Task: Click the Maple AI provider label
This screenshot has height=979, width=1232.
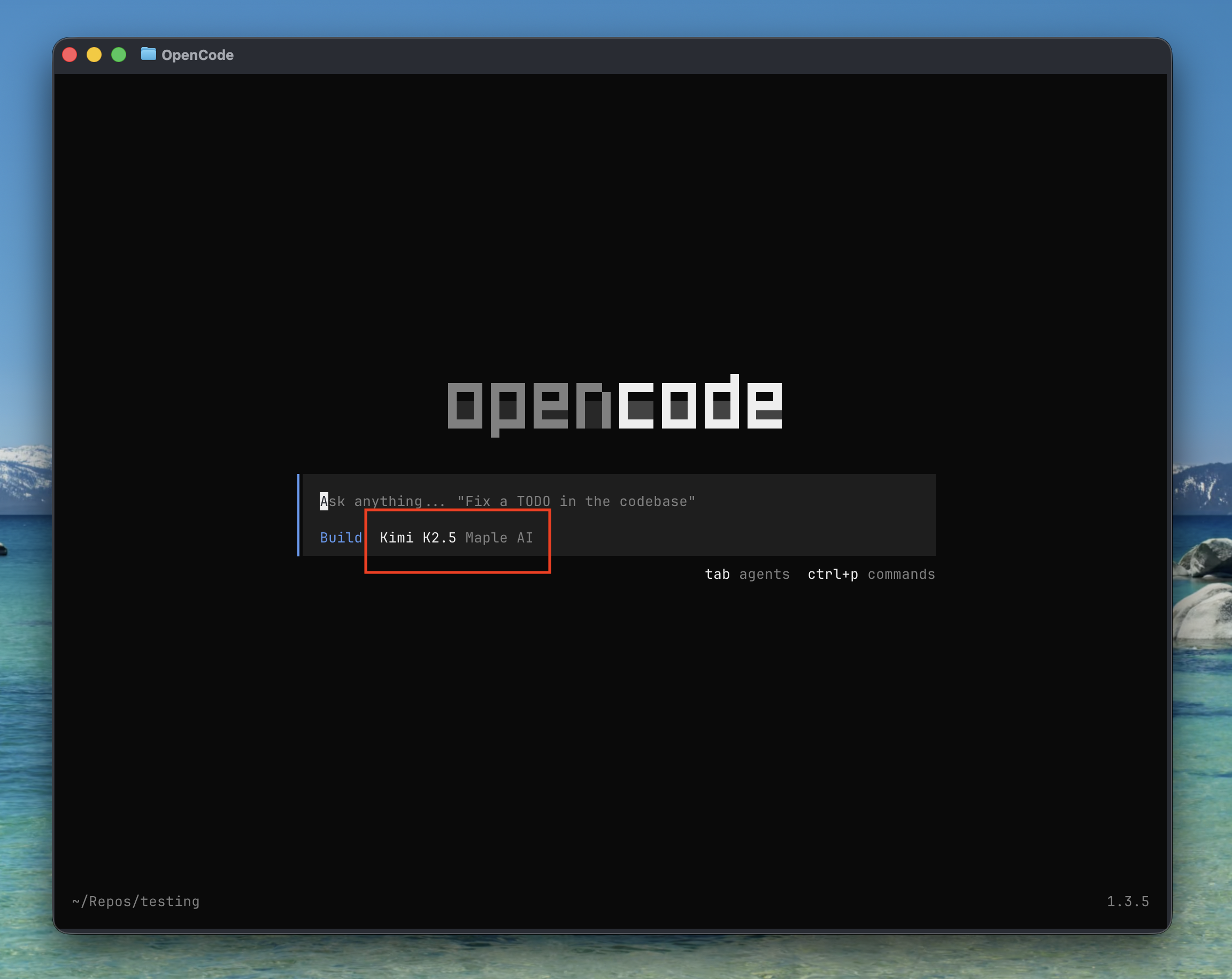Action: click(x=499, y=538)
